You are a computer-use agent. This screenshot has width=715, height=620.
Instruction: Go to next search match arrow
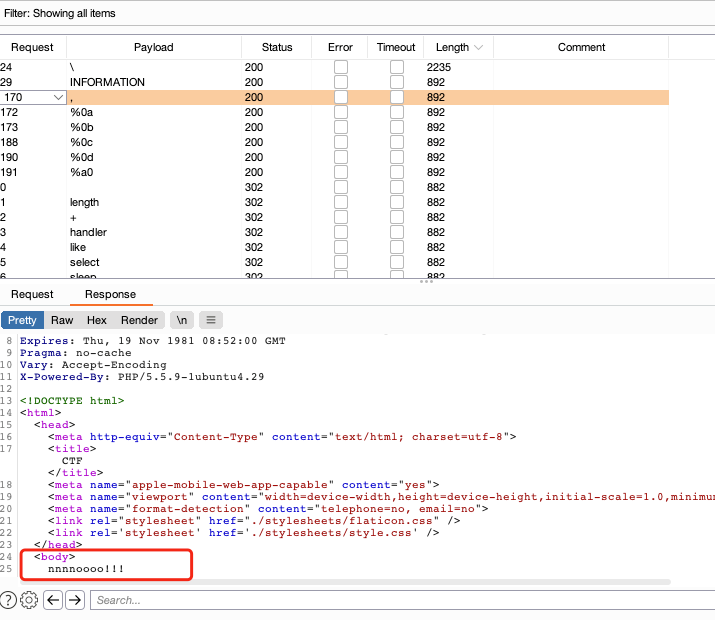click(x=73, y=600)
